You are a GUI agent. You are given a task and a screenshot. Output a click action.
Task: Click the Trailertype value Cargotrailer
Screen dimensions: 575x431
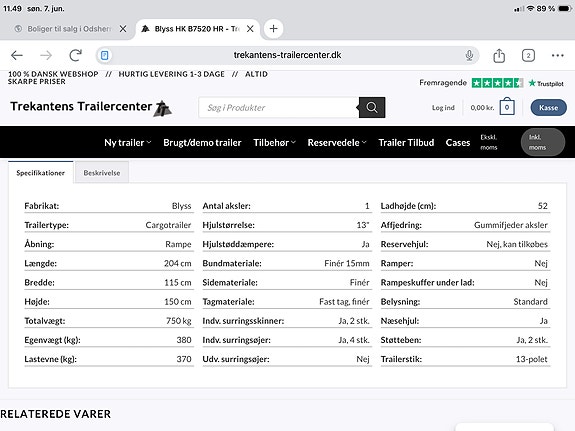(168, 225)
